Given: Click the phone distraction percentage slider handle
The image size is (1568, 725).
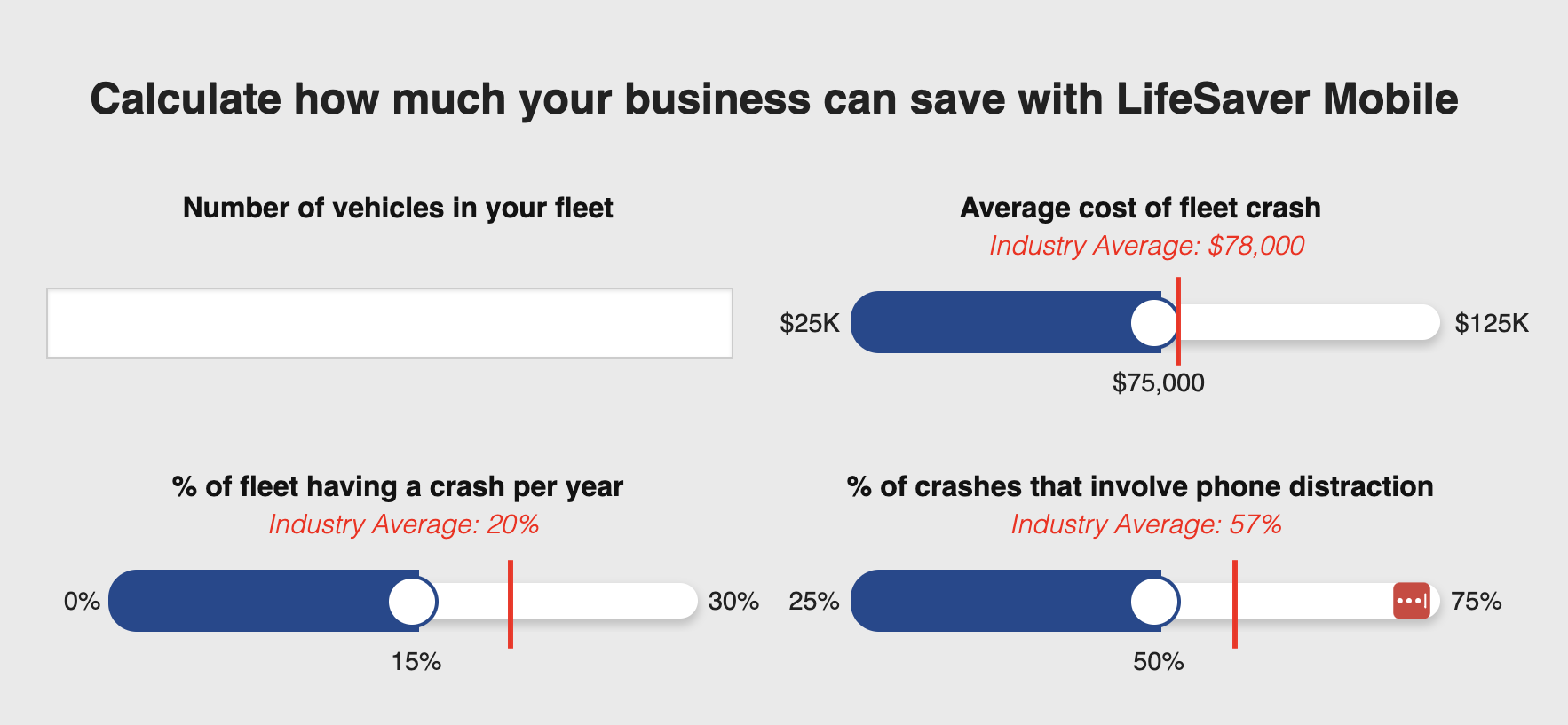Looking at the screenshot, I should 1154,602.
